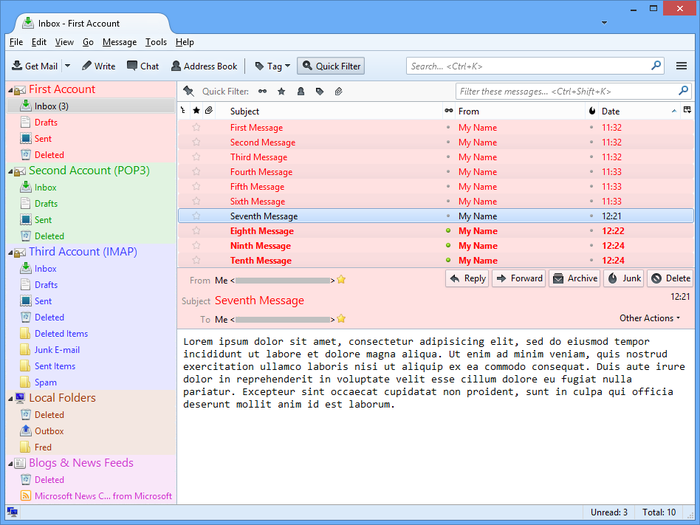
Task: Collapse the Second Account (POP3) tree
Action: tap(10, 172)
